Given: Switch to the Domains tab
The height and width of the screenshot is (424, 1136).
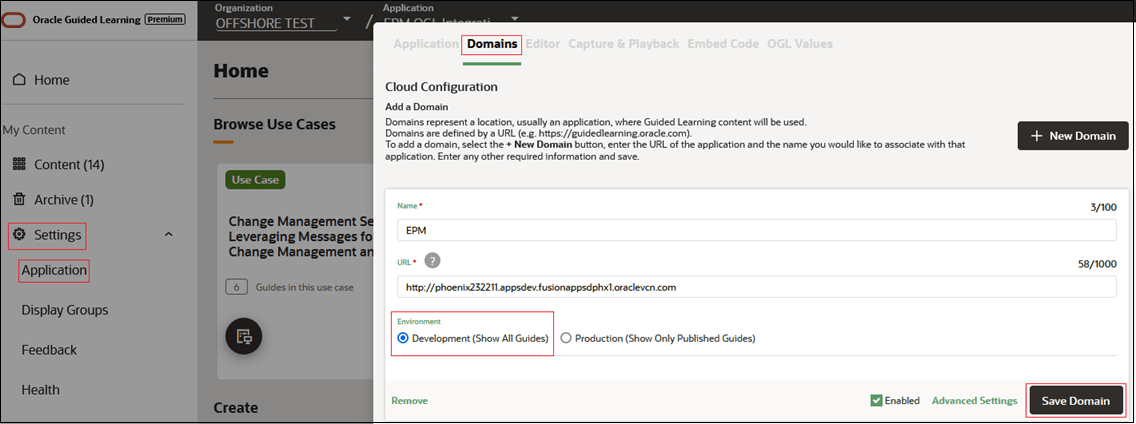Looking at the screenshot, I should pyautogui.click(x=493, y=44).
